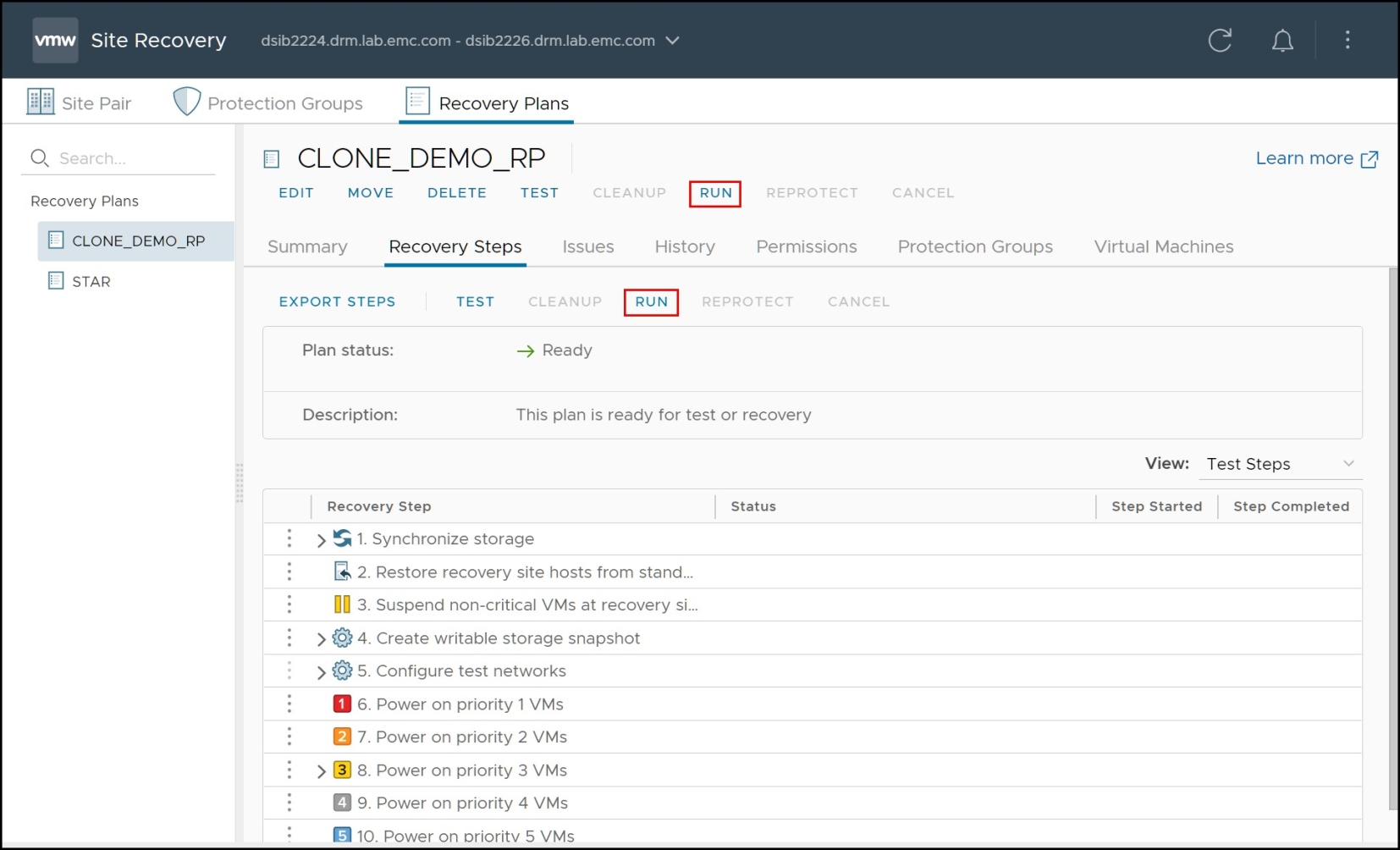Open the View Test Steps dropdown
Viewport: 1400px width, 850px height.
coord(1281,464)
